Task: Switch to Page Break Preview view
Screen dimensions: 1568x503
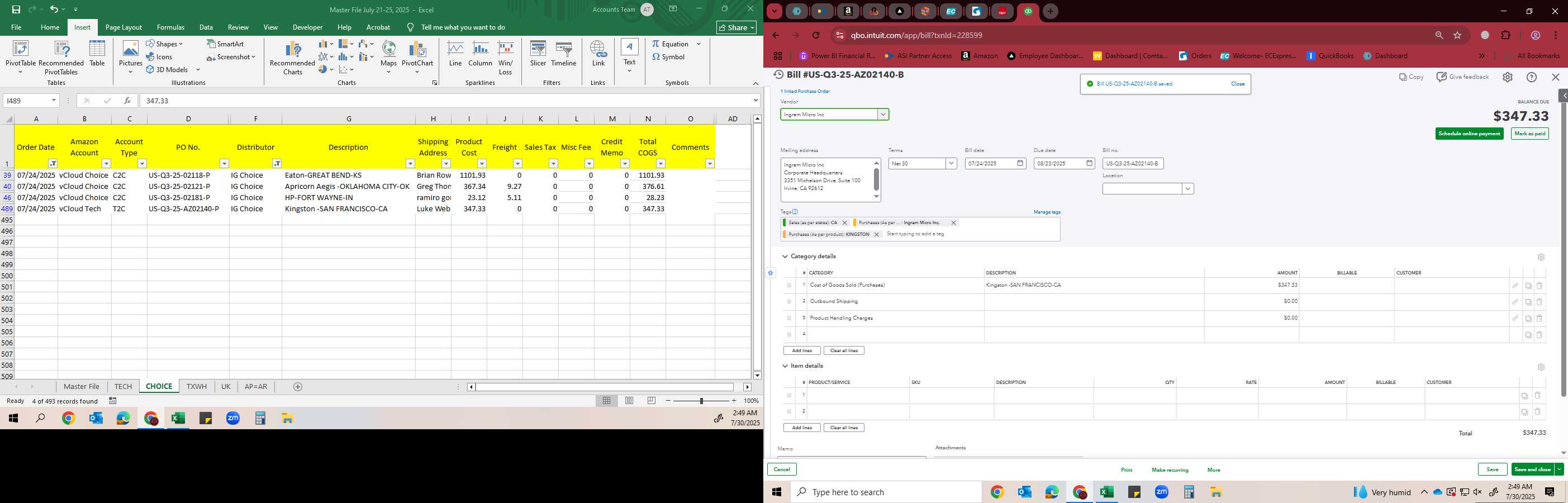Action: coord(652,401)
